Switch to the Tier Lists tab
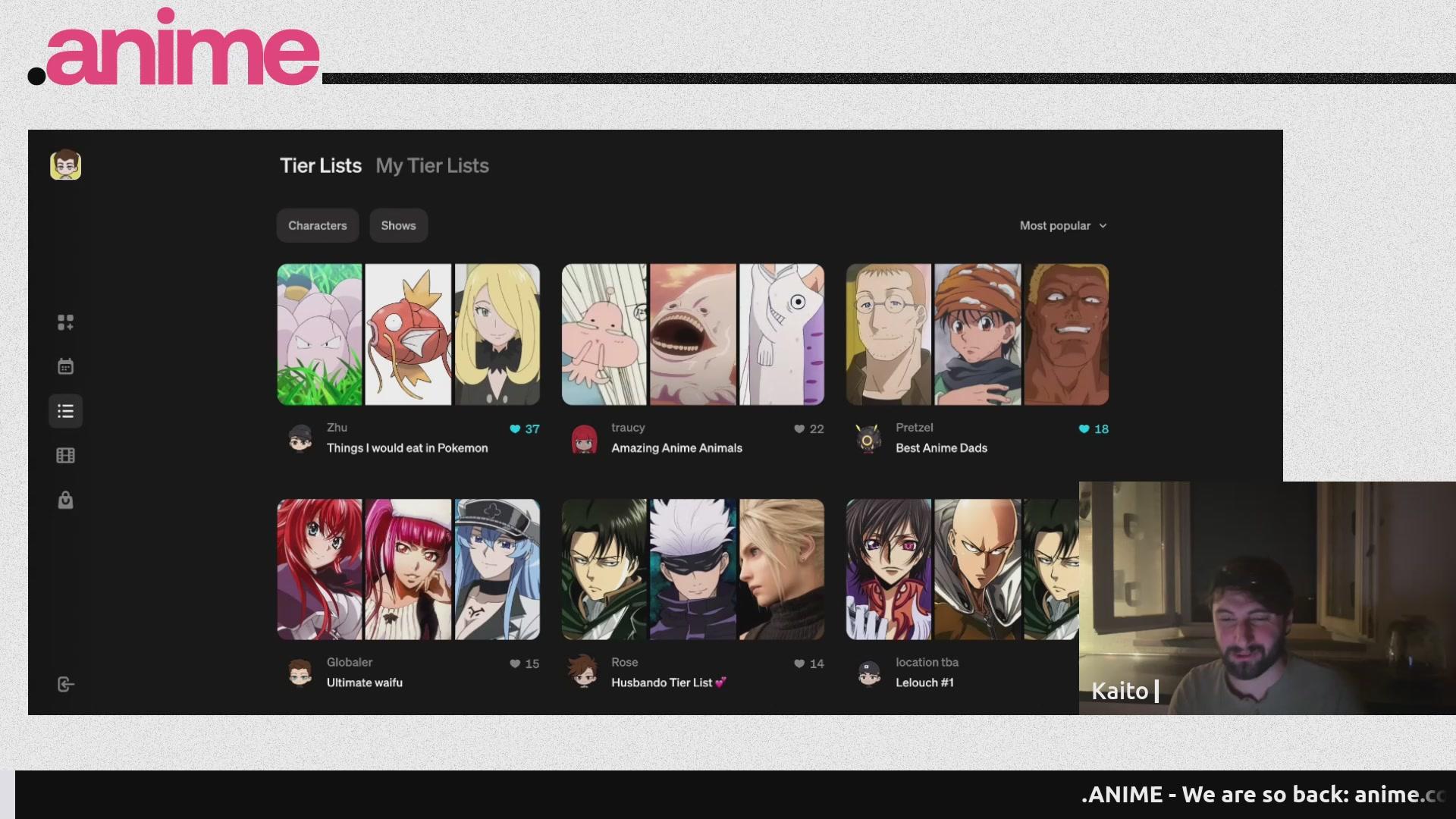This screenshot has height=819, width=1456. tap(321, 166)
